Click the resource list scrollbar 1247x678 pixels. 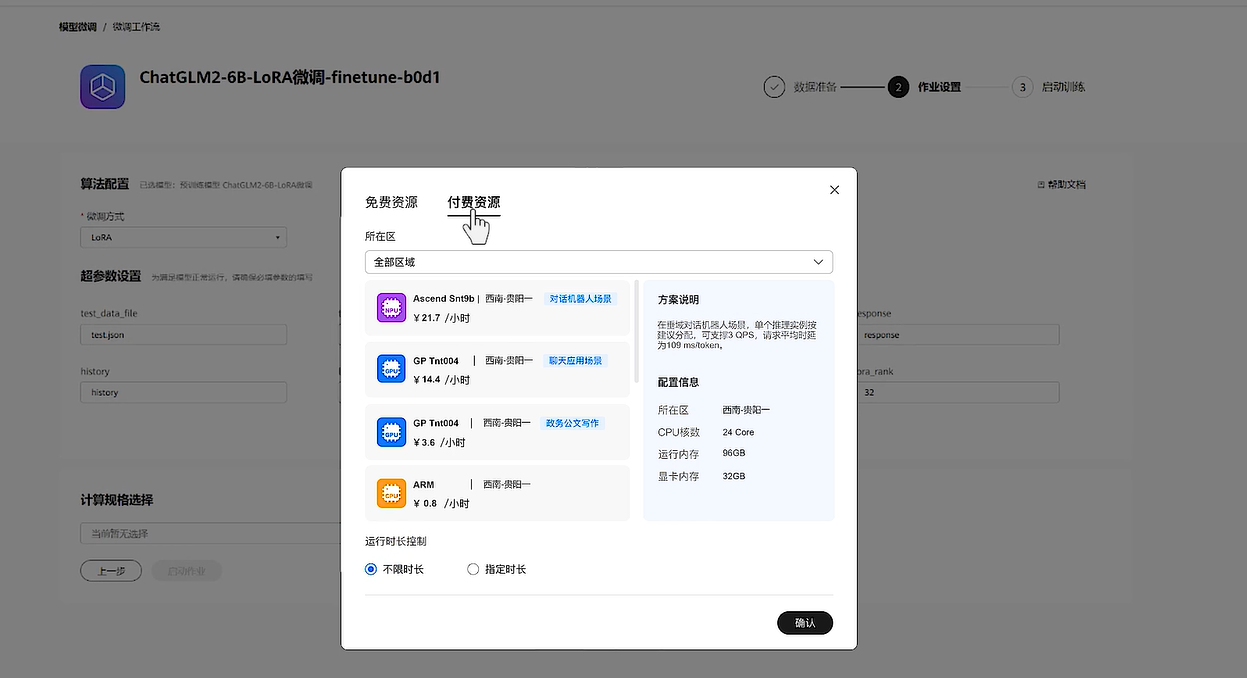[x=637, y=332]
